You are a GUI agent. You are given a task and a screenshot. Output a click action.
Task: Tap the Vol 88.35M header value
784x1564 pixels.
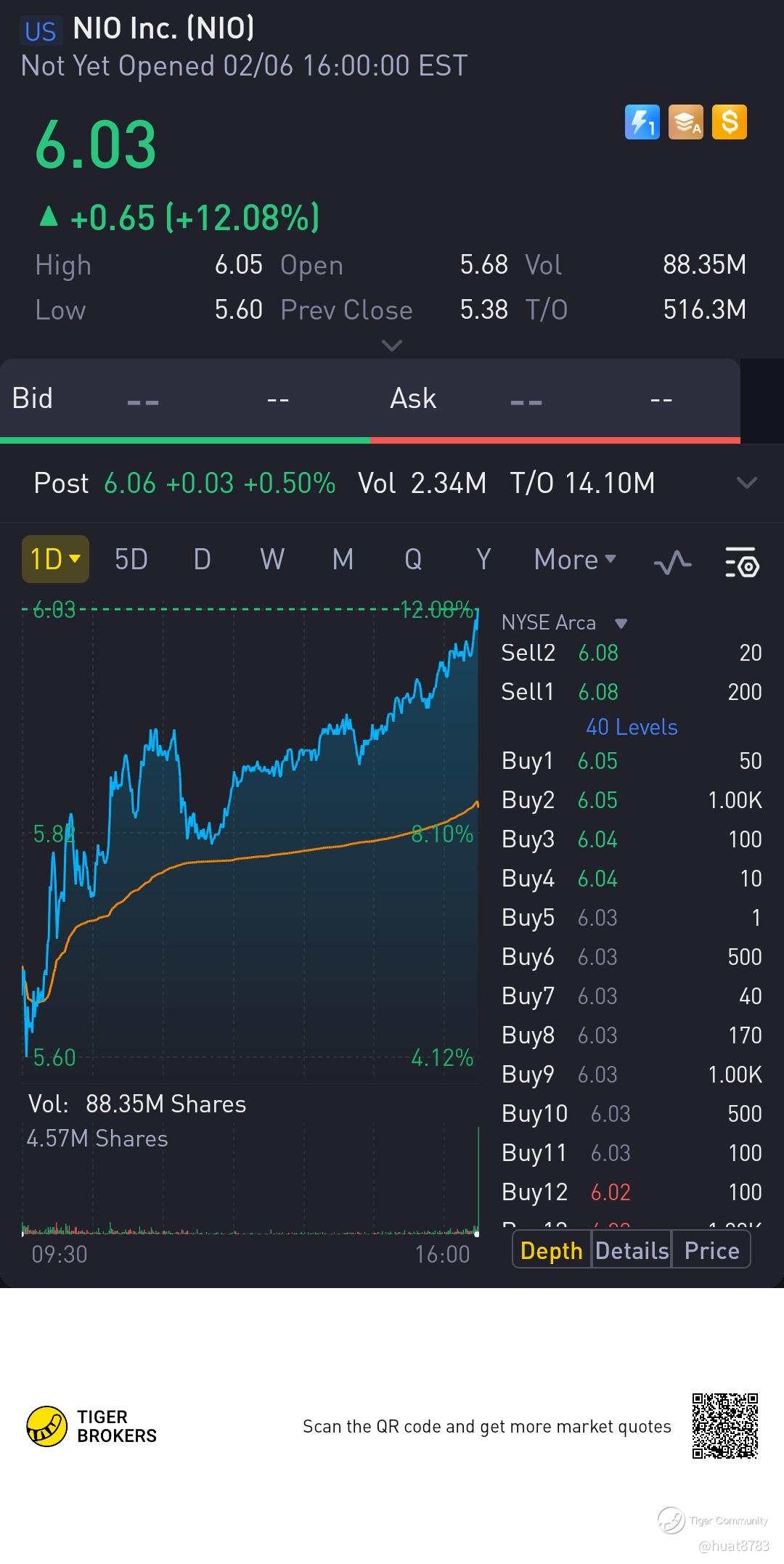[x=704, y=265]
